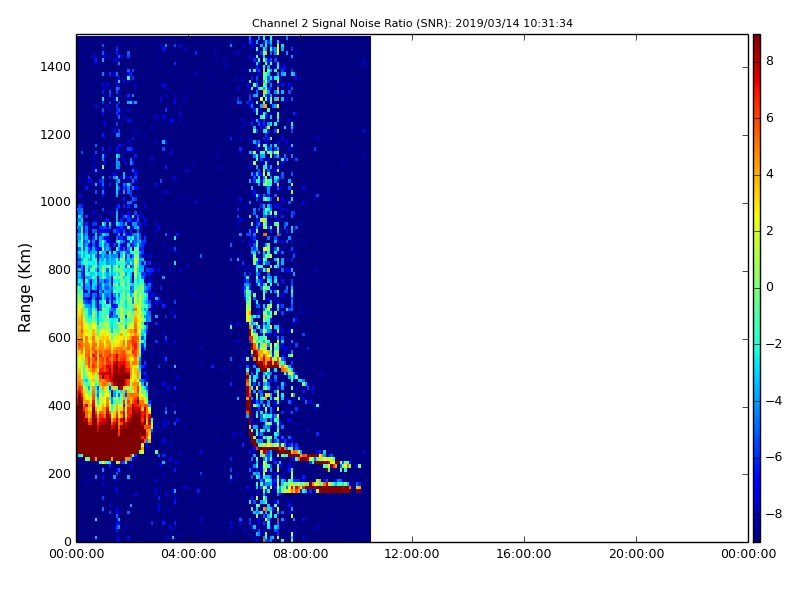Screen dimensions: 800x600
Task: Click the empty white no-data plot region
Action: point(560,288)
